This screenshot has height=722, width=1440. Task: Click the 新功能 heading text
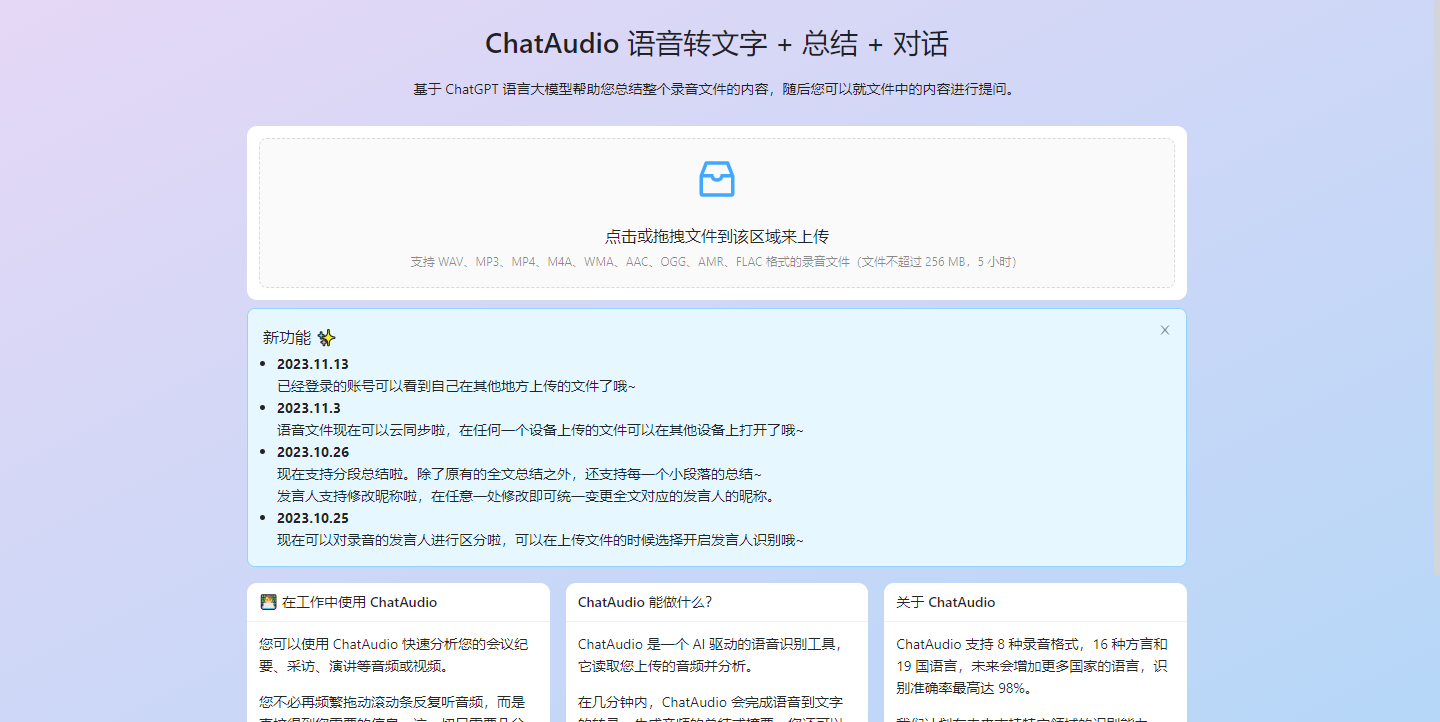coord(286,338)
